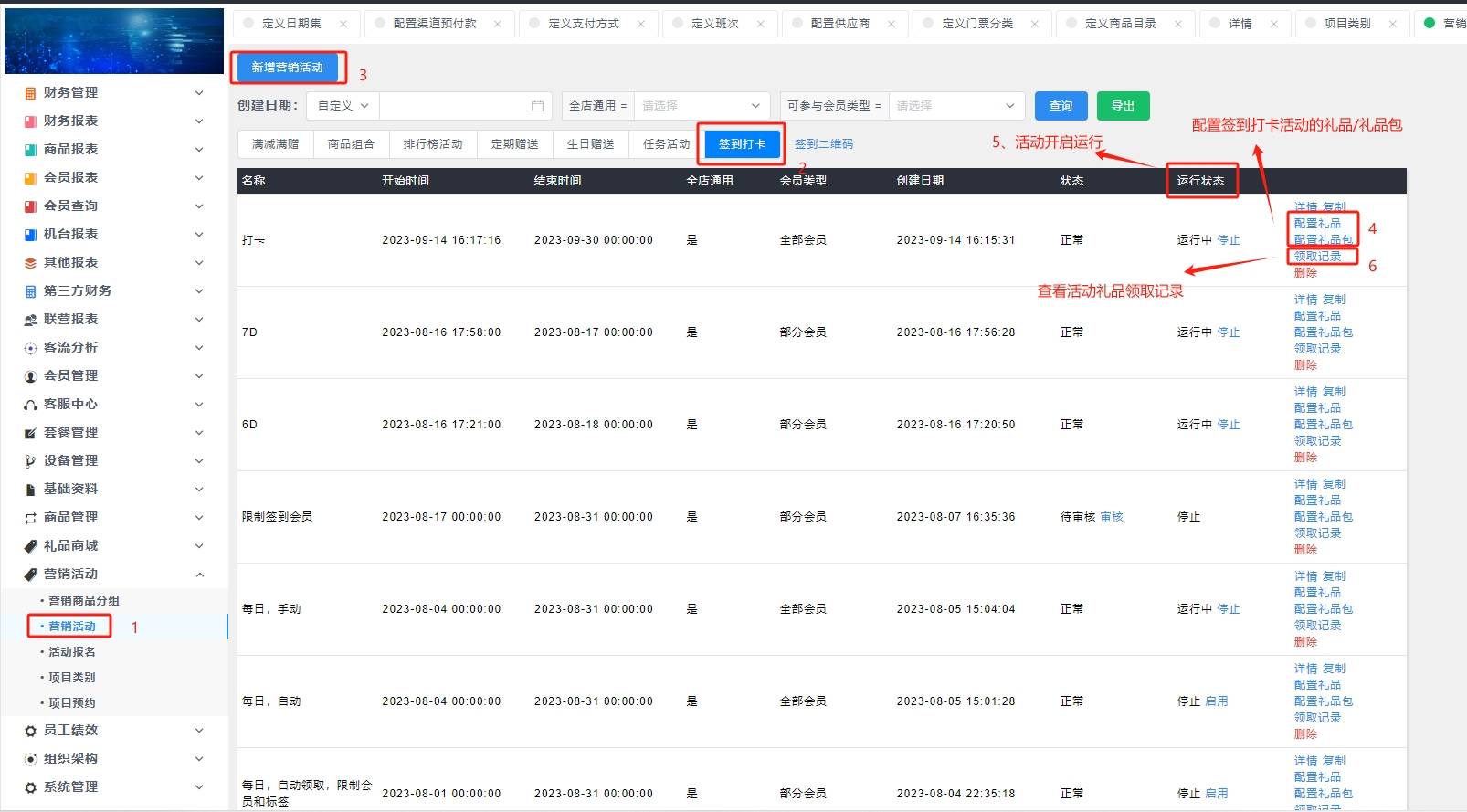Expand the 财务管理 menu chevron
This screenshot has width=1467, height=812.
[199, 93]
